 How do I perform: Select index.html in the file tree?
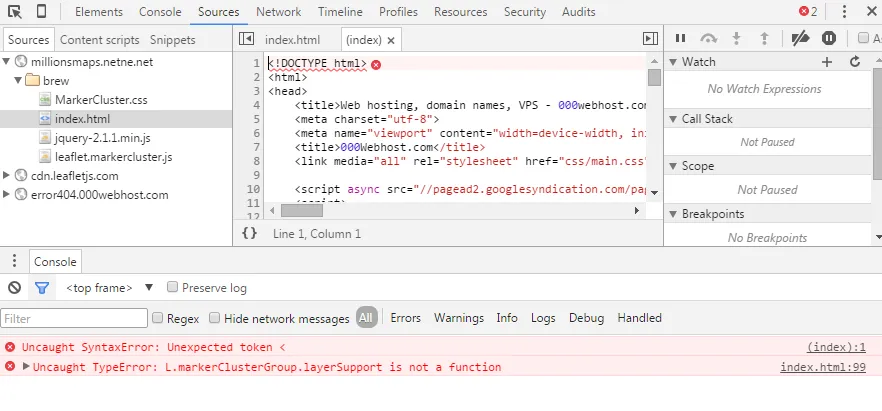tap(83, 119)
